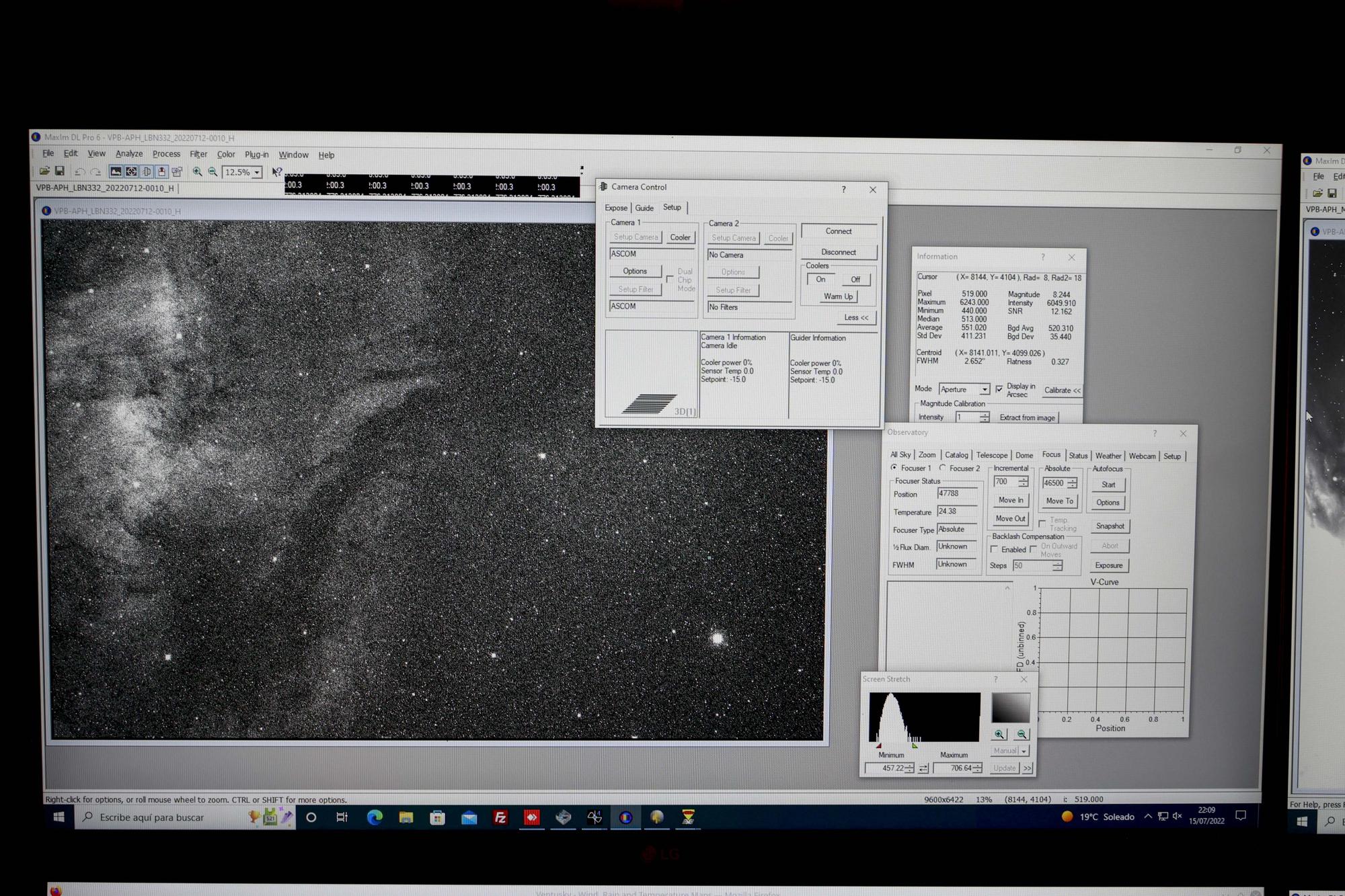The width and height of the screenshot is (1345, 896).
Task: Toggle the Information window toolbar icon
Action: pos(162,172)
